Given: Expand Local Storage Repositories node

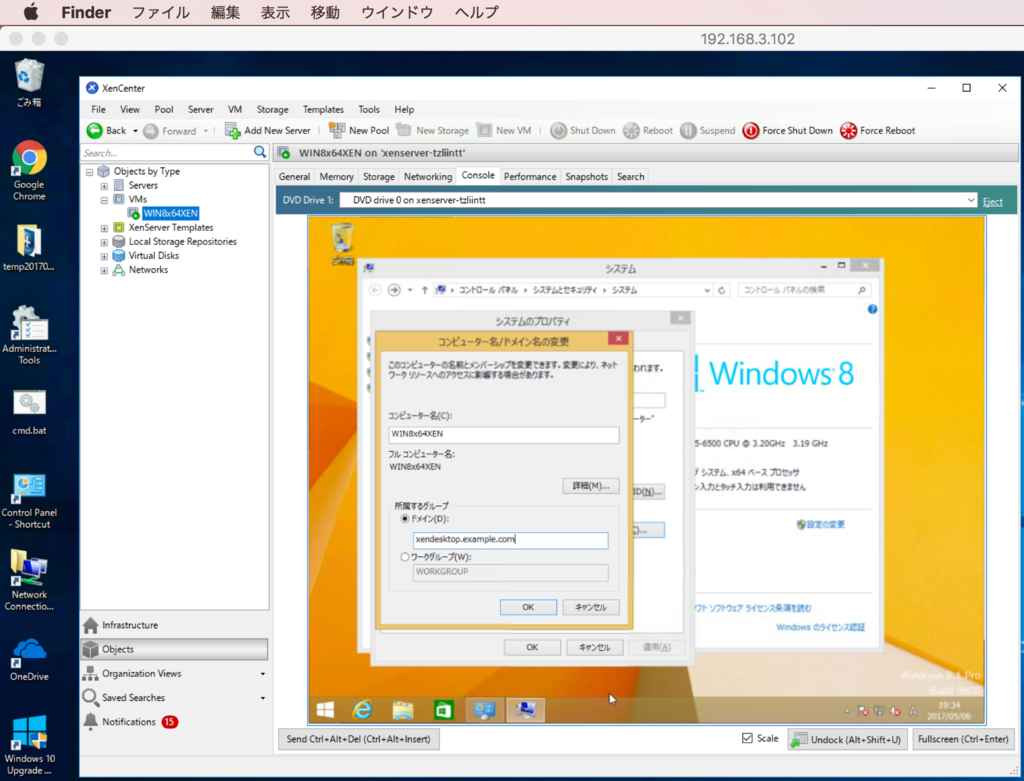Looking at the screenshot, I should (104, 242).
